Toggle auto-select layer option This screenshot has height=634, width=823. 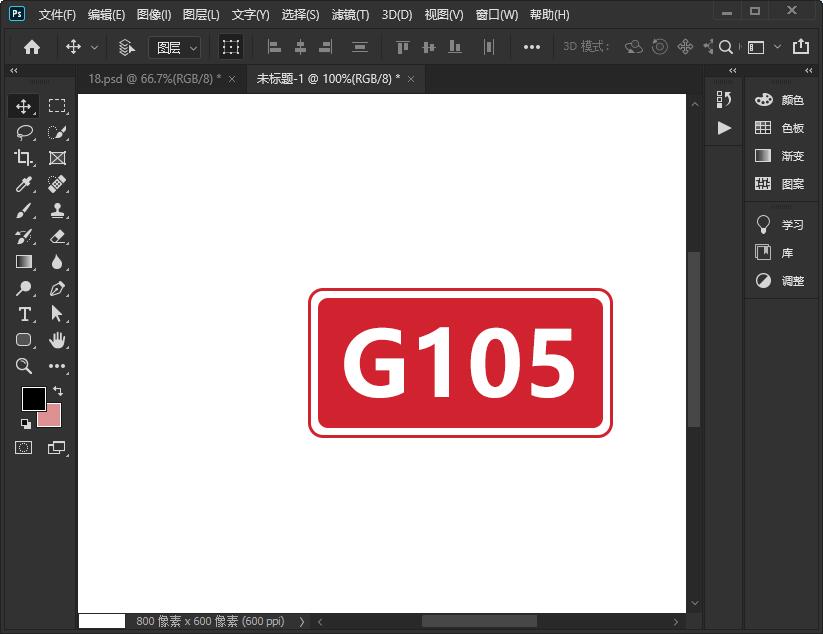(x=127, y=47)
